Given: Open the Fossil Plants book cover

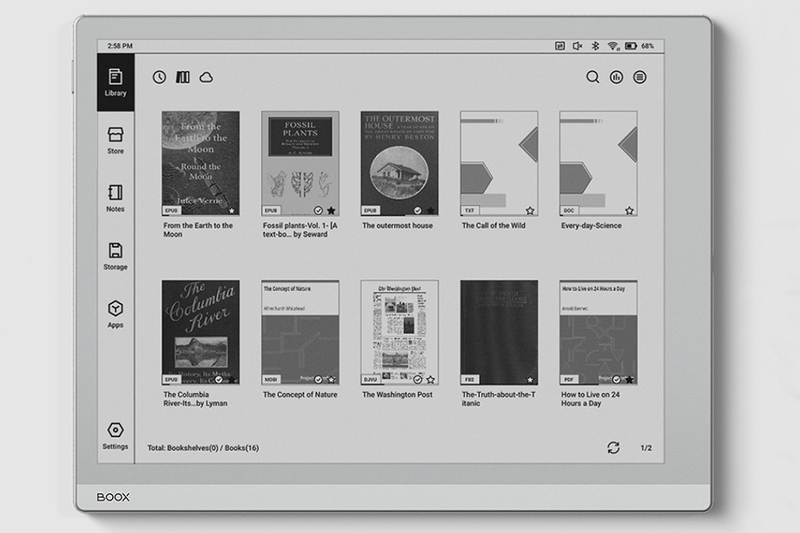Looking at the screenshot, I should point(300,163).
